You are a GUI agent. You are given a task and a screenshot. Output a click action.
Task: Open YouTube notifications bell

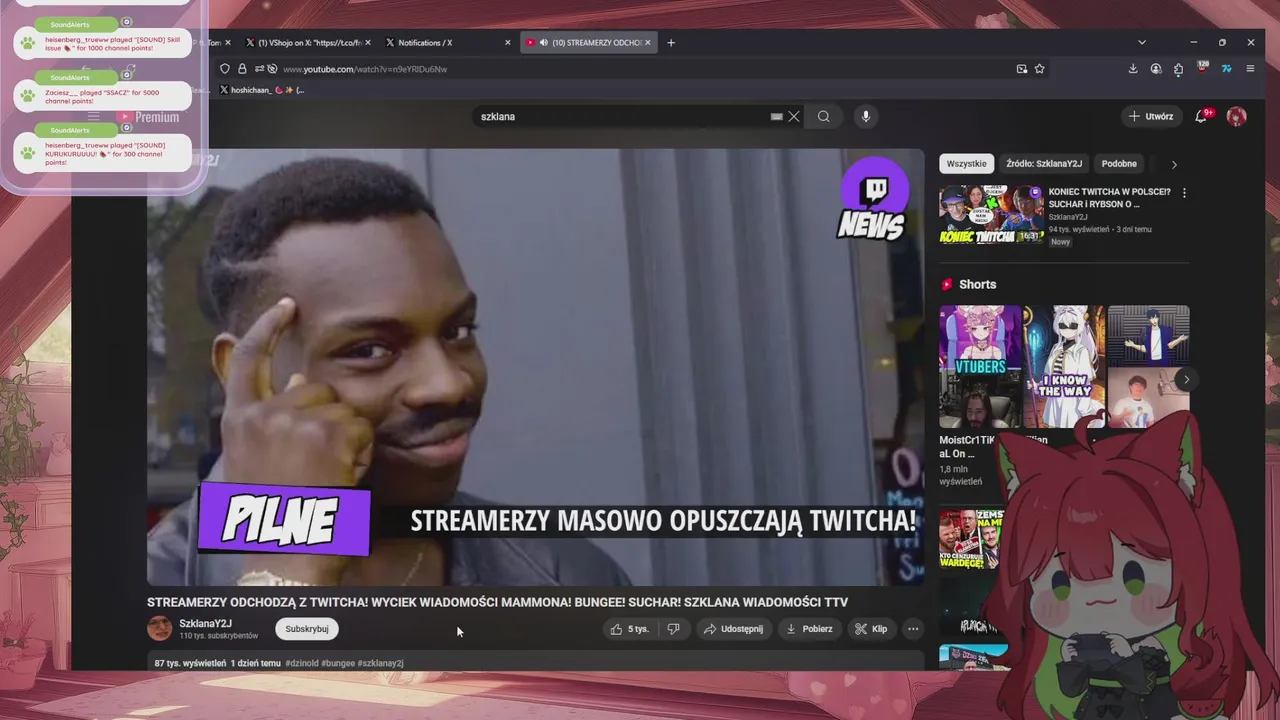click(1203, 116)
